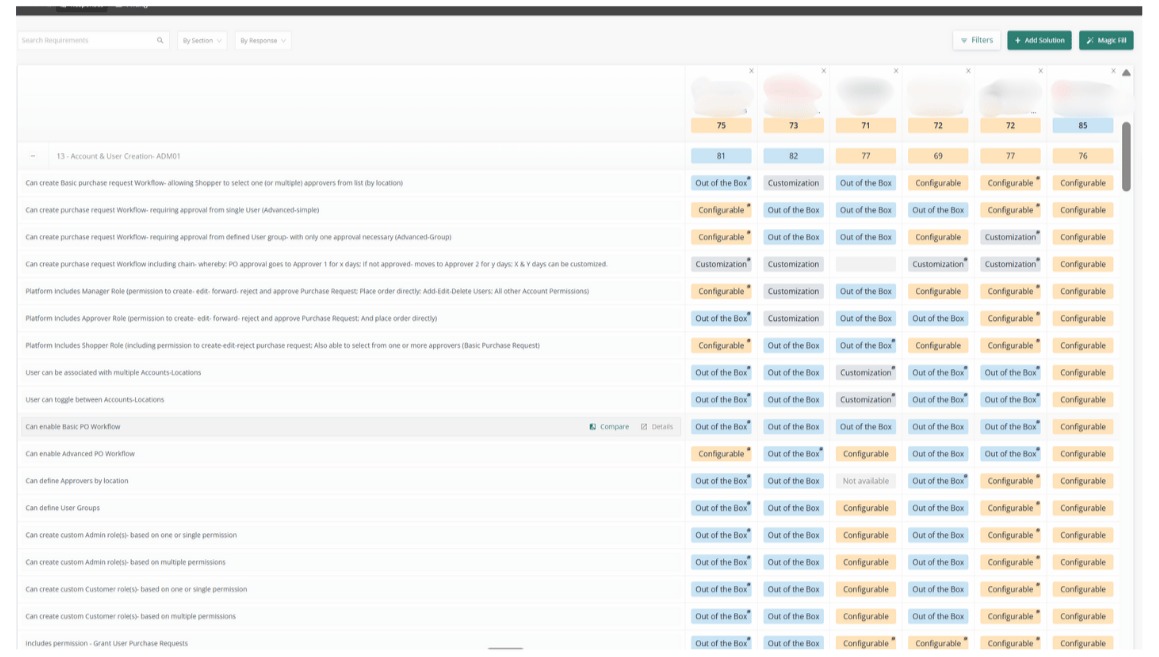The height and width of the screenshot is (657, 1159).
Task: Click the overall score 85 badge
Action: (1082, 126)
